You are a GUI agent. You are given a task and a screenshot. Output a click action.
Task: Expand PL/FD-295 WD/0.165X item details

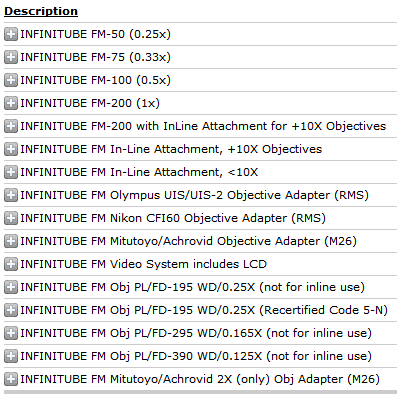pos(11,333)
